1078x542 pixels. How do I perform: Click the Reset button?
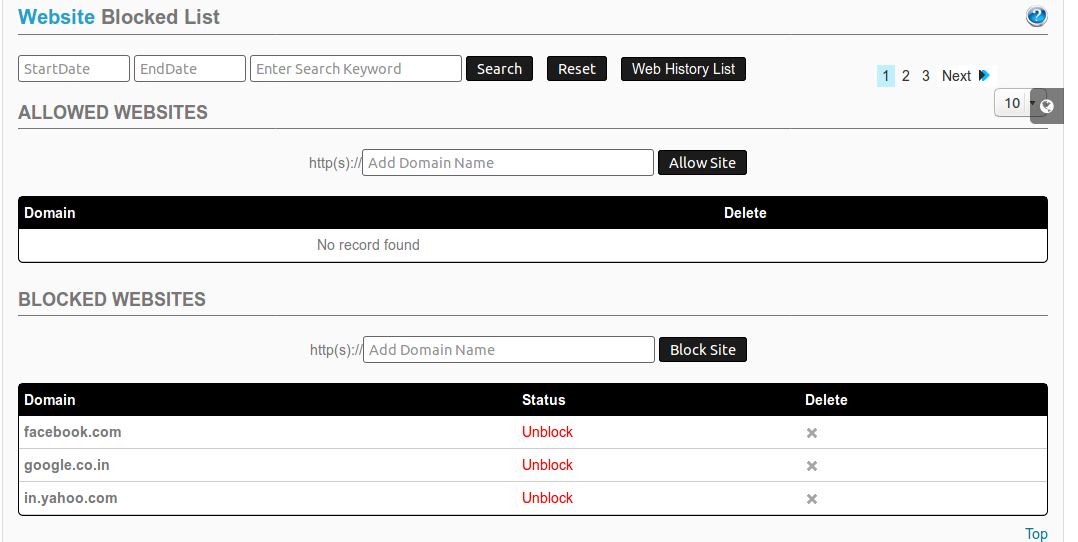point(577,69)
